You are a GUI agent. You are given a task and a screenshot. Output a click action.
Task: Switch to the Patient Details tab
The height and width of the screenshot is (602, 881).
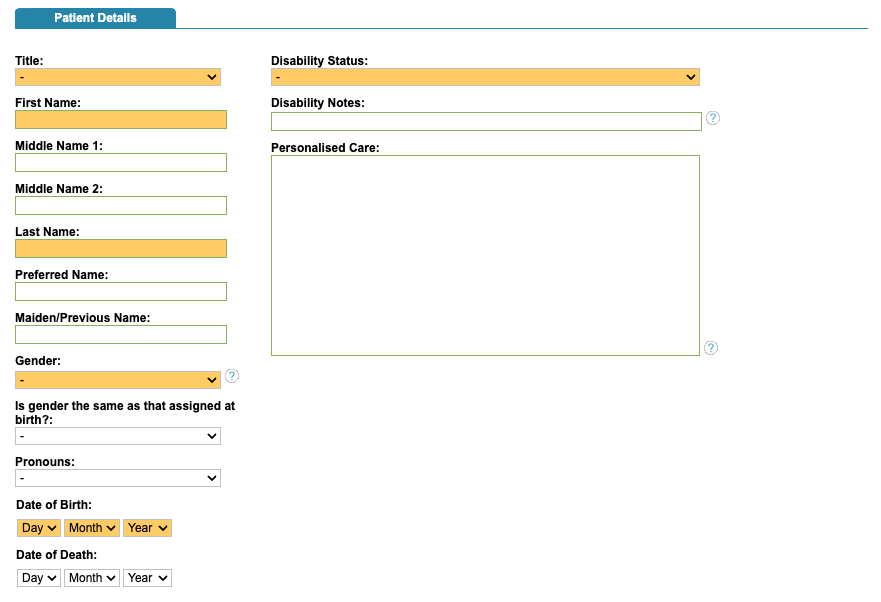point(95,18)
